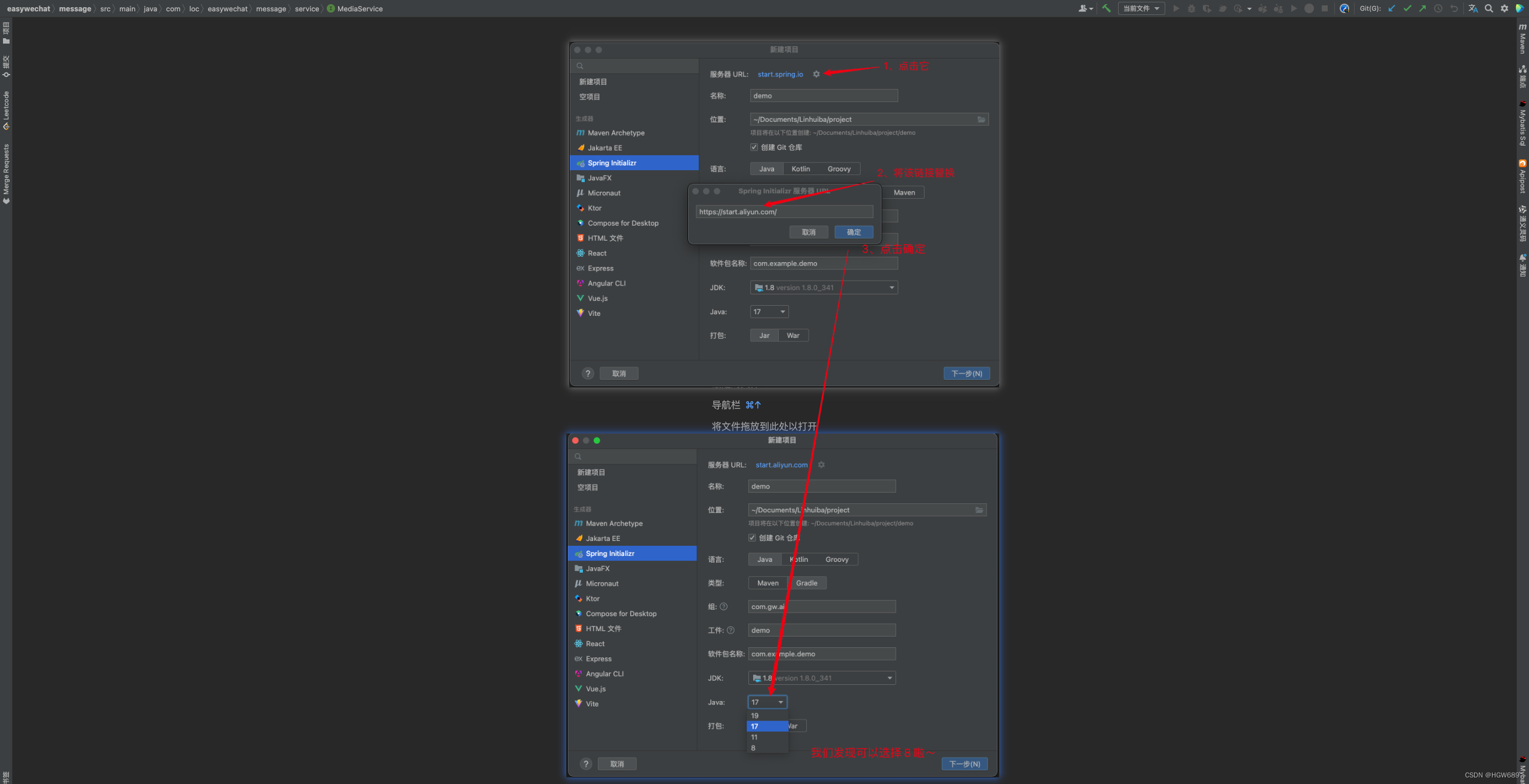1529x784 pixels.
Task: Open the Leetcode tool window
Action: point(6,110)
